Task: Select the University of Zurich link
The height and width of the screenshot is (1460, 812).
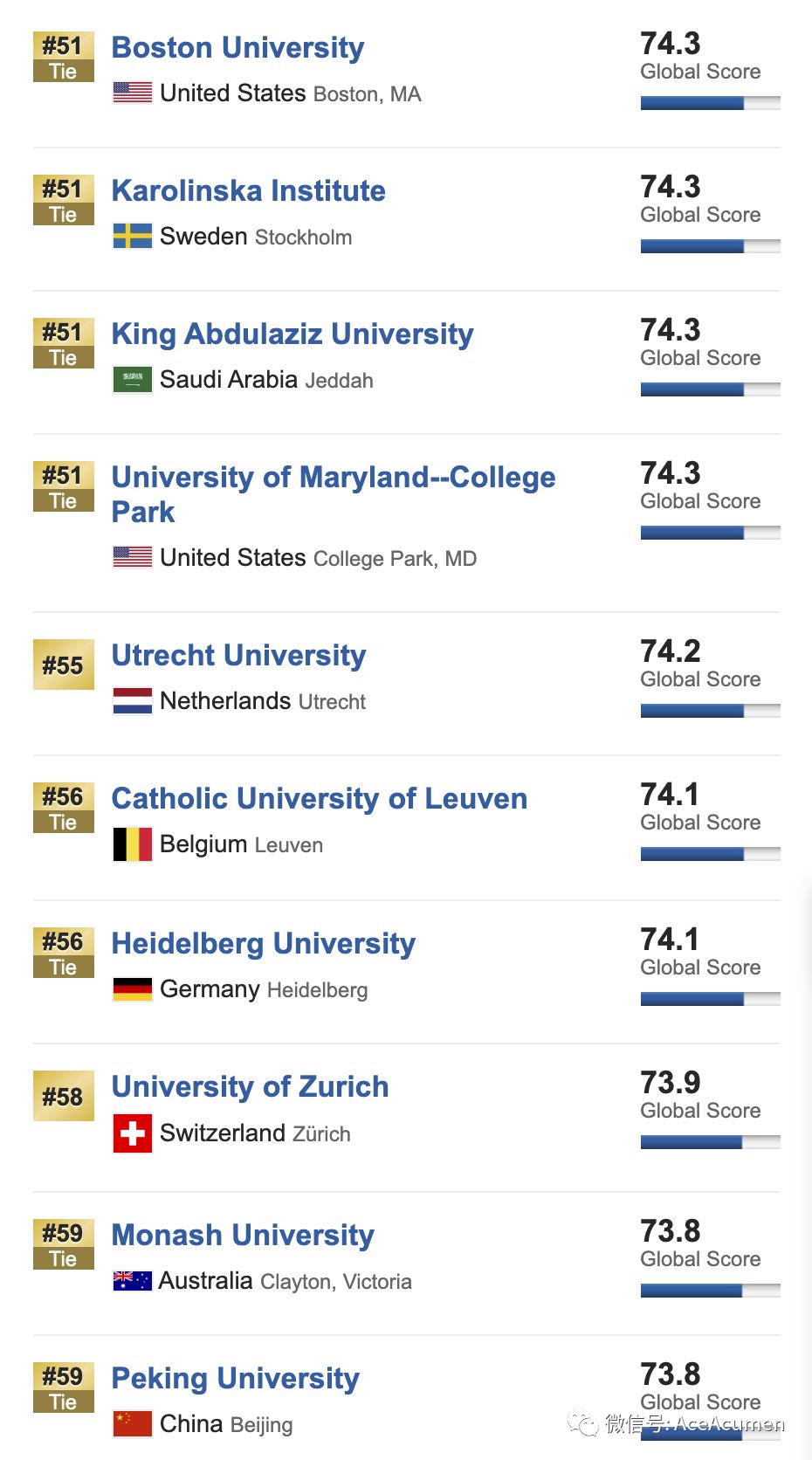Action: point(250,1086)
